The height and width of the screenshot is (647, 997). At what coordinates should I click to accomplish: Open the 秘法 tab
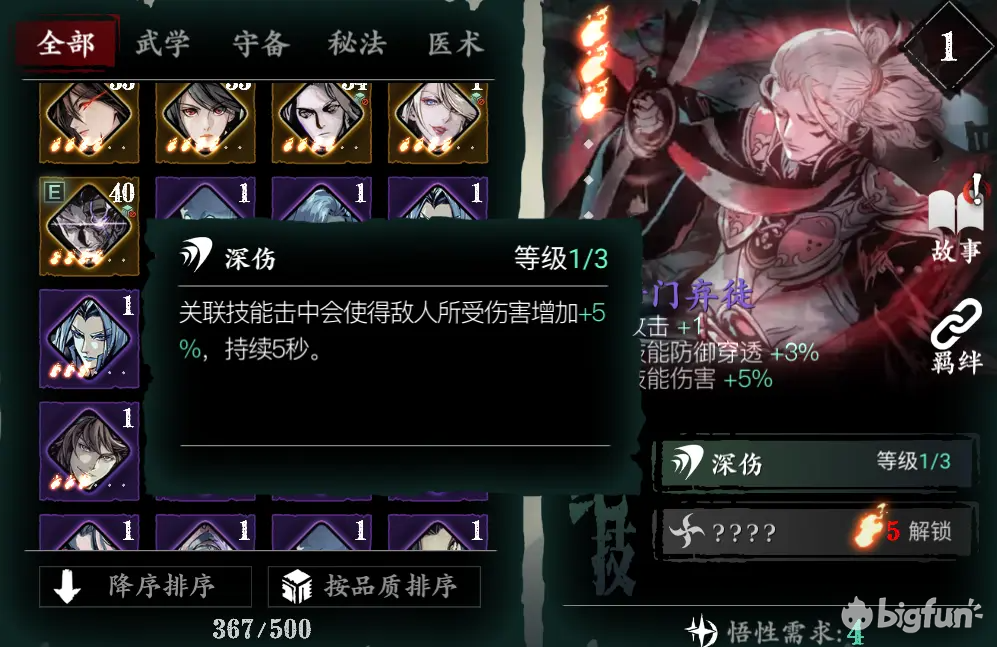[357, 44]
